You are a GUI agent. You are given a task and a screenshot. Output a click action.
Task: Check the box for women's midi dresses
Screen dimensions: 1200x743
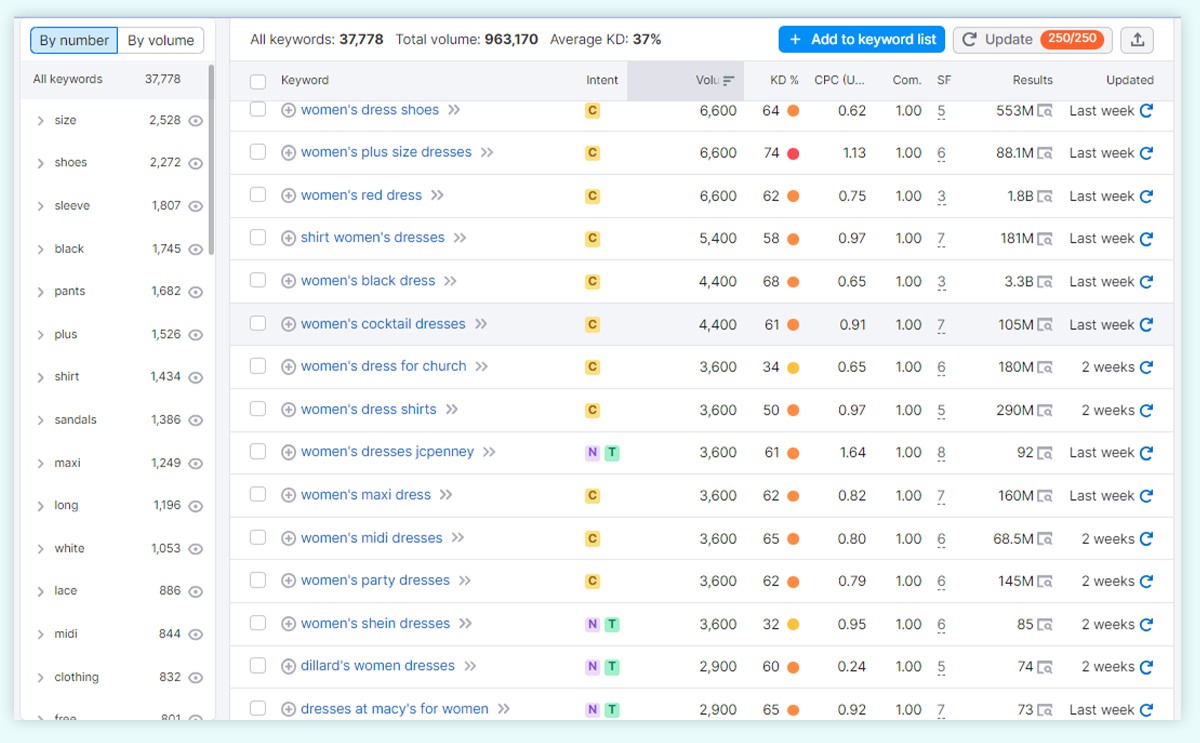tap(258, 538)
